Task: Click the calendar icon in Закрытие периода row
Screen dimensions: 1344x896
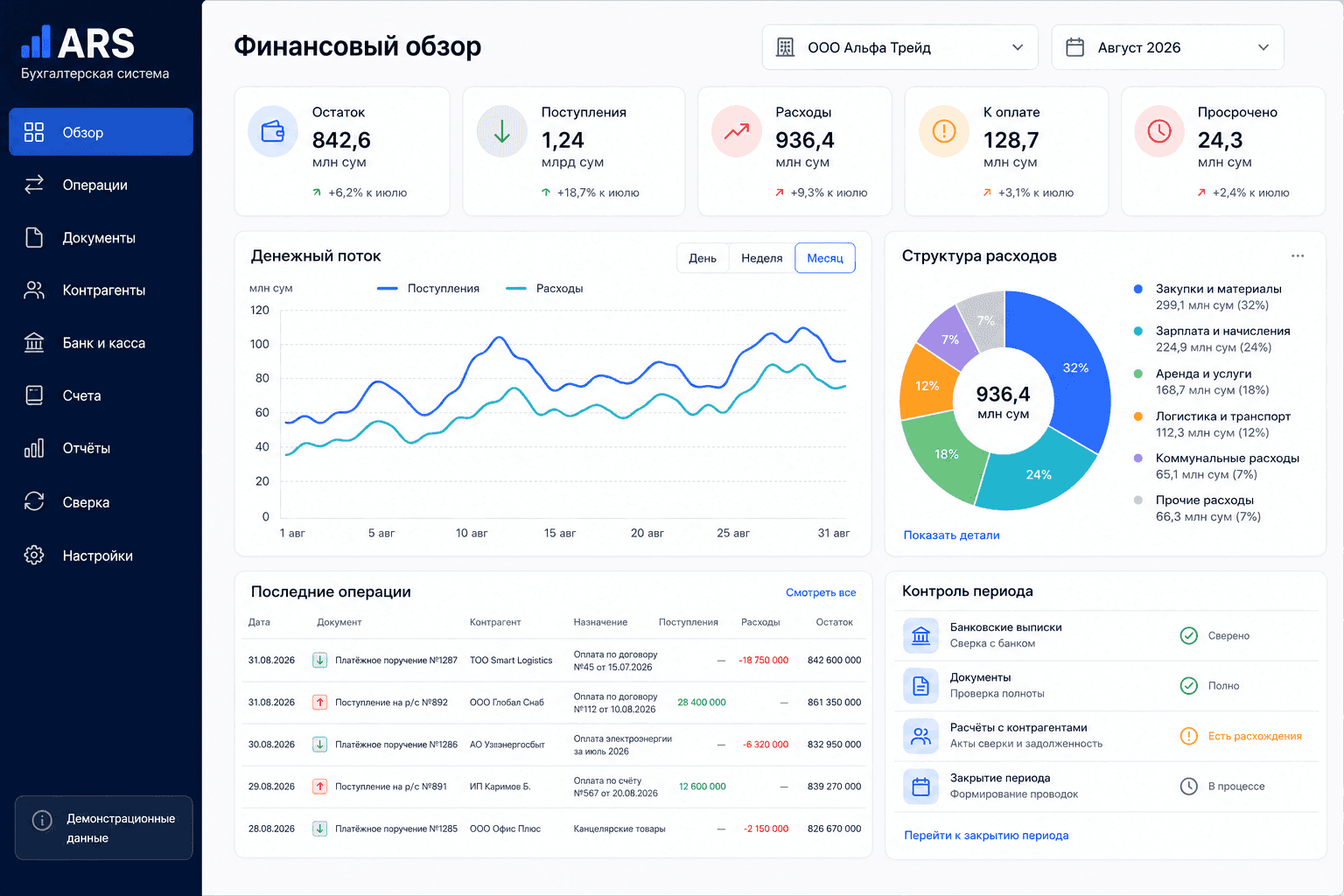Action: pyautogui.click(x=920, y=787)
